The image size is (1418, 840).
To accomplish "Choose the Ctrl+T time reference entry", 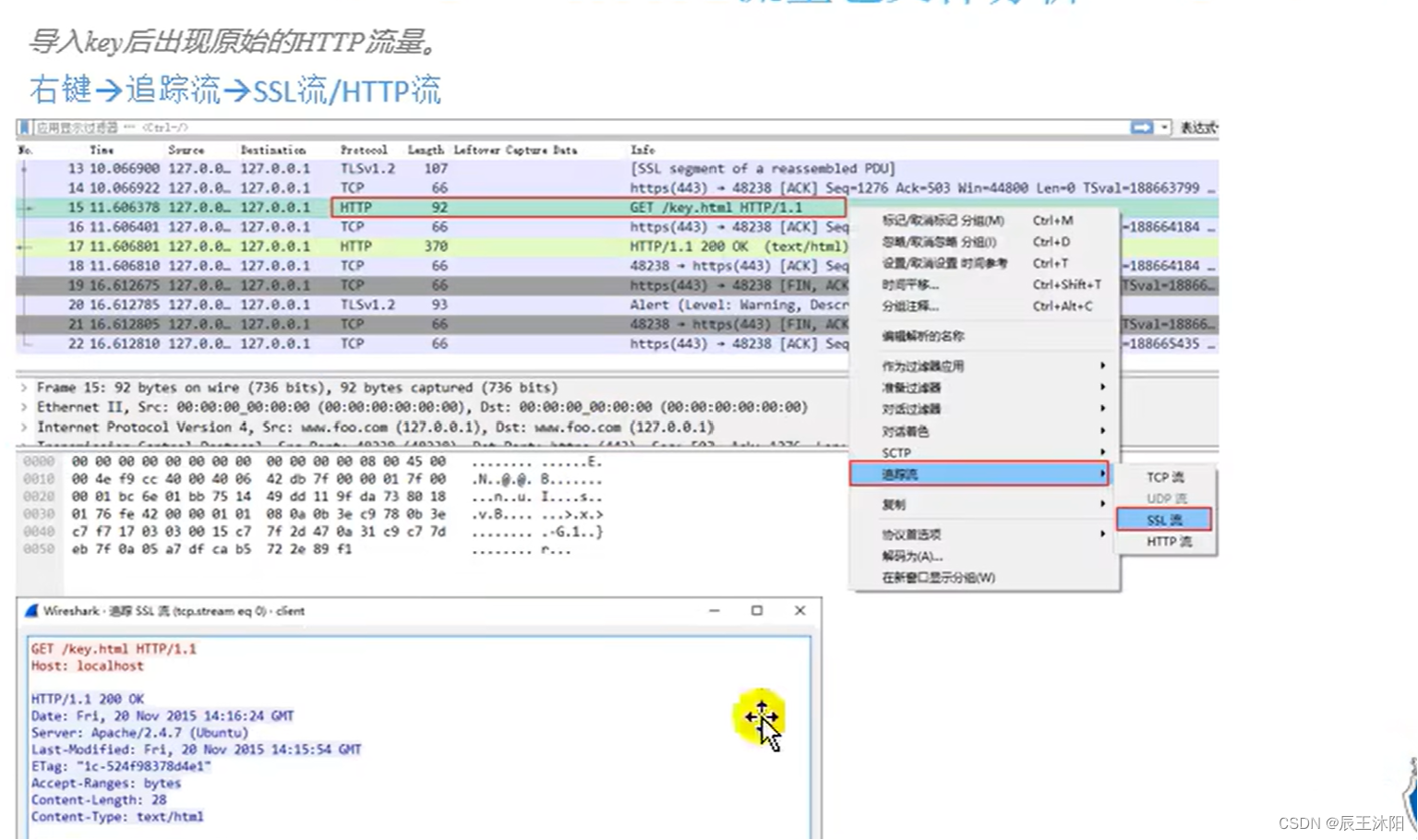I will tap(984, 263).
